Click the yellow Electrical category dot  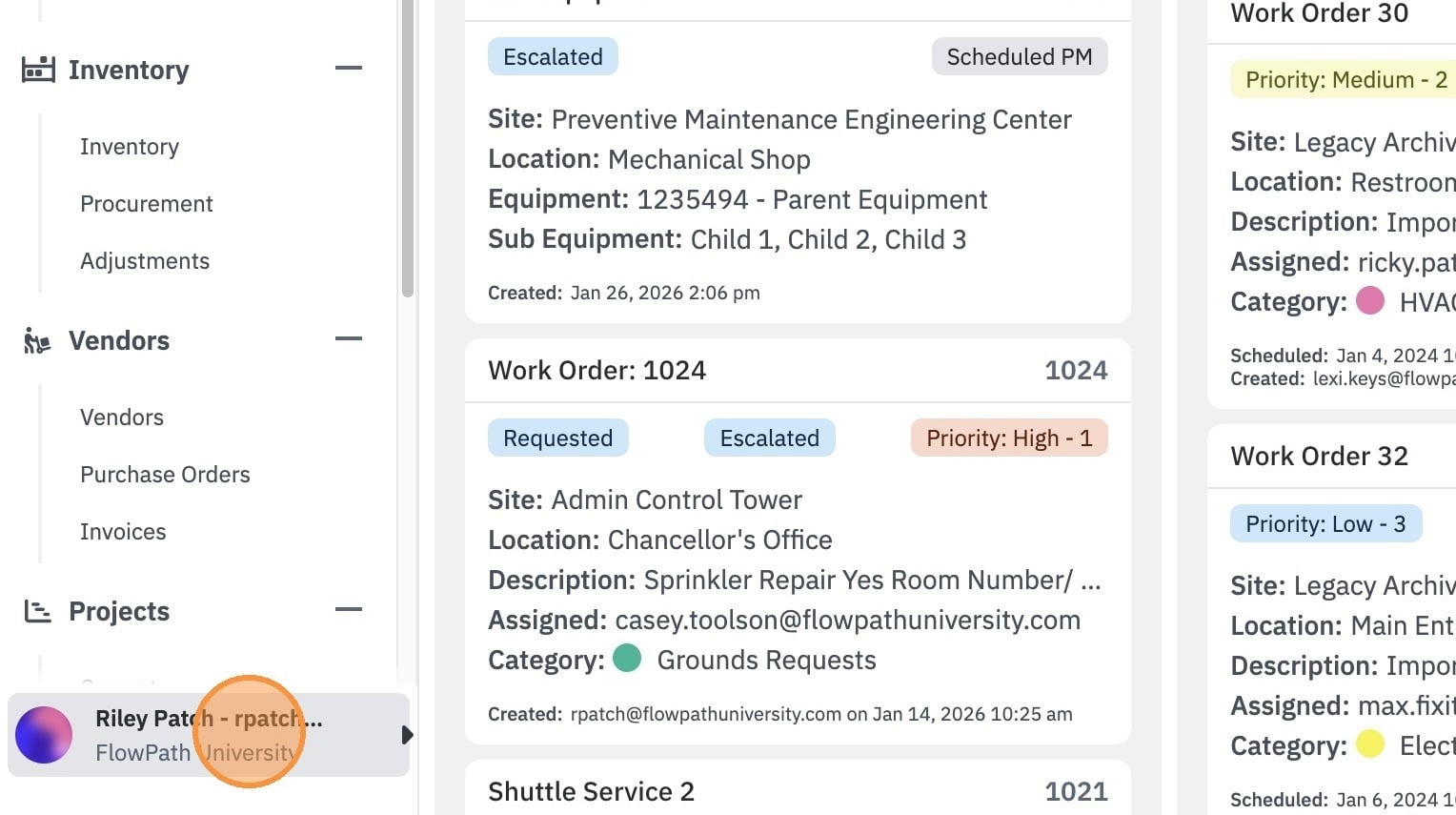(1370, 744)
